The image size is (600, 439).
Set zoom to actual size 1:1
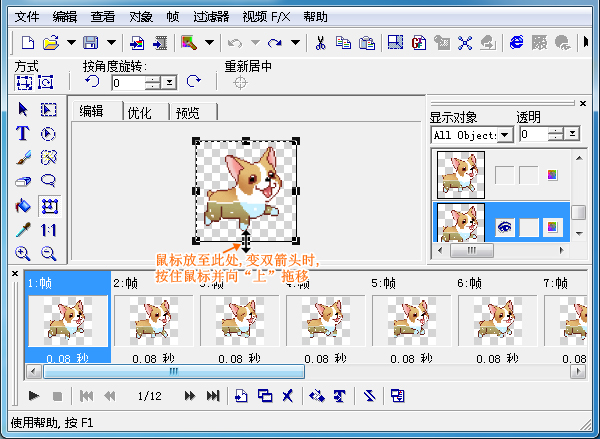point(49,230)
